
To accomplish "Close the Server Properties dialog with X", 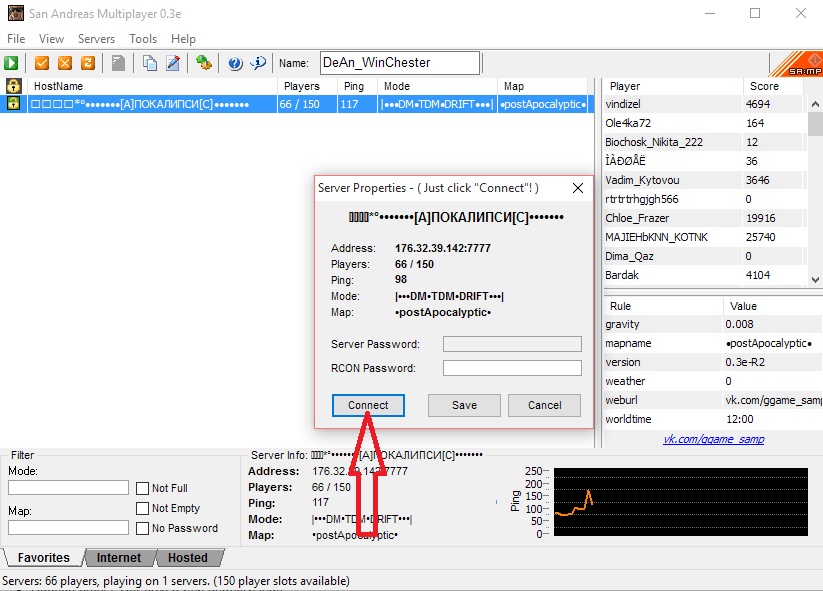I will [x=578, y=188].
